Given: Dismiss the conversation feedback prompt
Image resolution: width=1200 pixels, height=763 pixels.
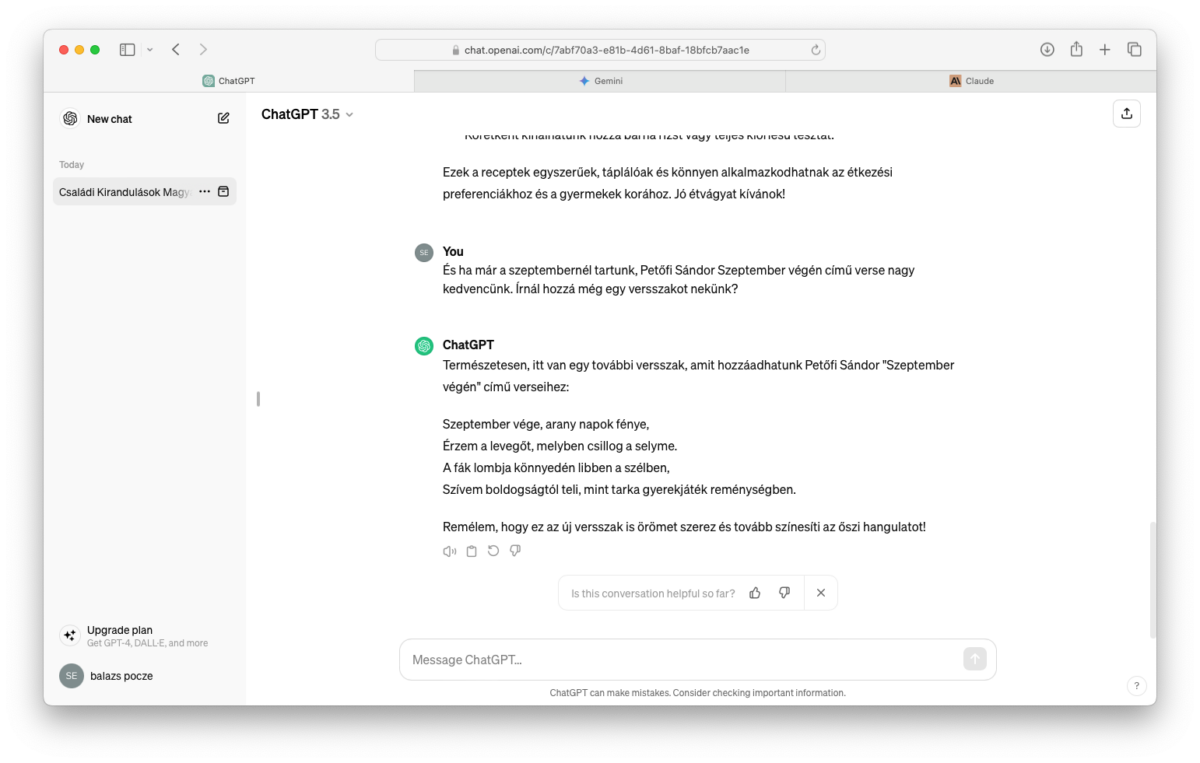Looking at the screenshot, I should [821, 593].
